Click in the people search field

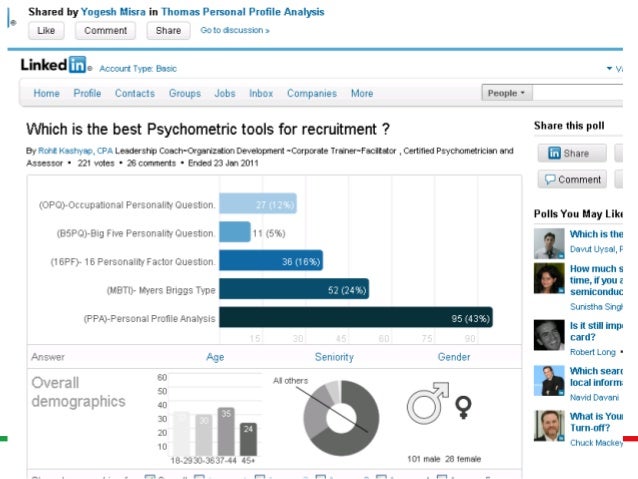577,93
